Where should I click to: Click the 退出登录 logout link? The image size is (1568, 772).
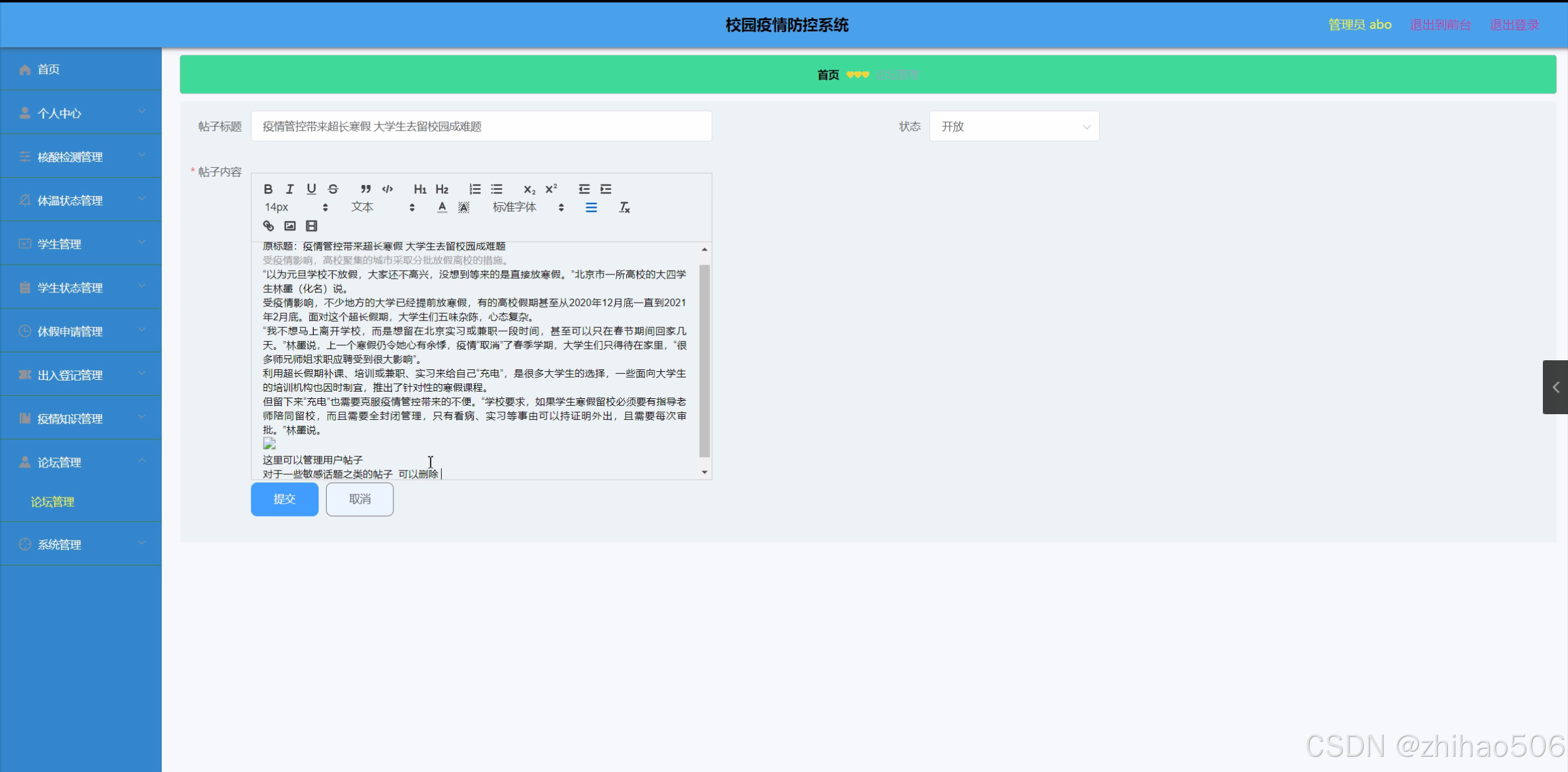click(x=1513, y=25)
